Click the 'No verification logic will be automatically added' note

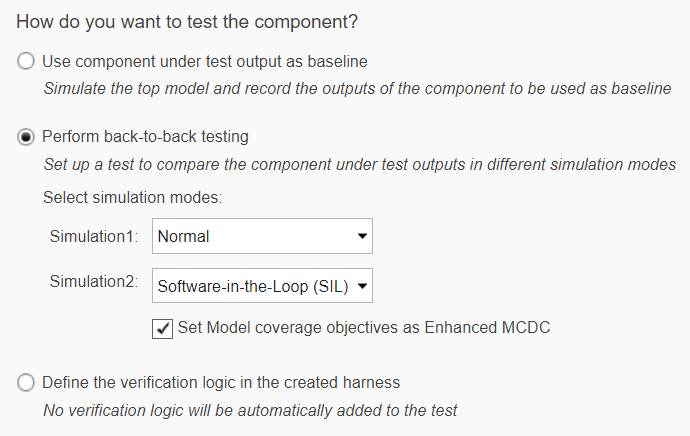pyautogui.click(x=250, y=409)
